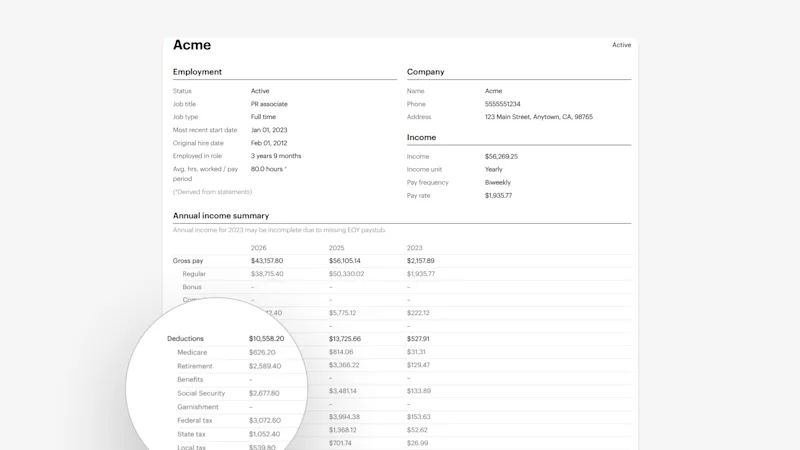
Task: Click the Derived from statements footnote
Action: click(212, 192)
